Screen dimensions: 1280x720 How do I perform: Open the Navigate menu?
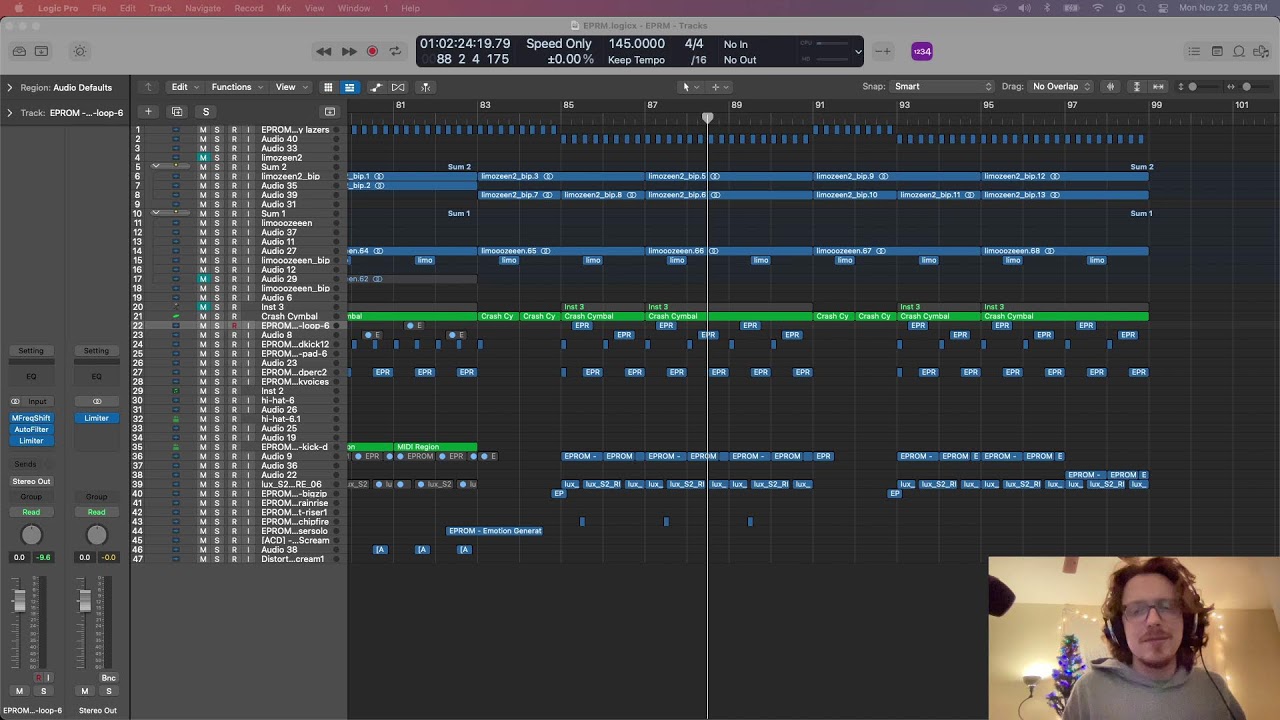point(203,8)
